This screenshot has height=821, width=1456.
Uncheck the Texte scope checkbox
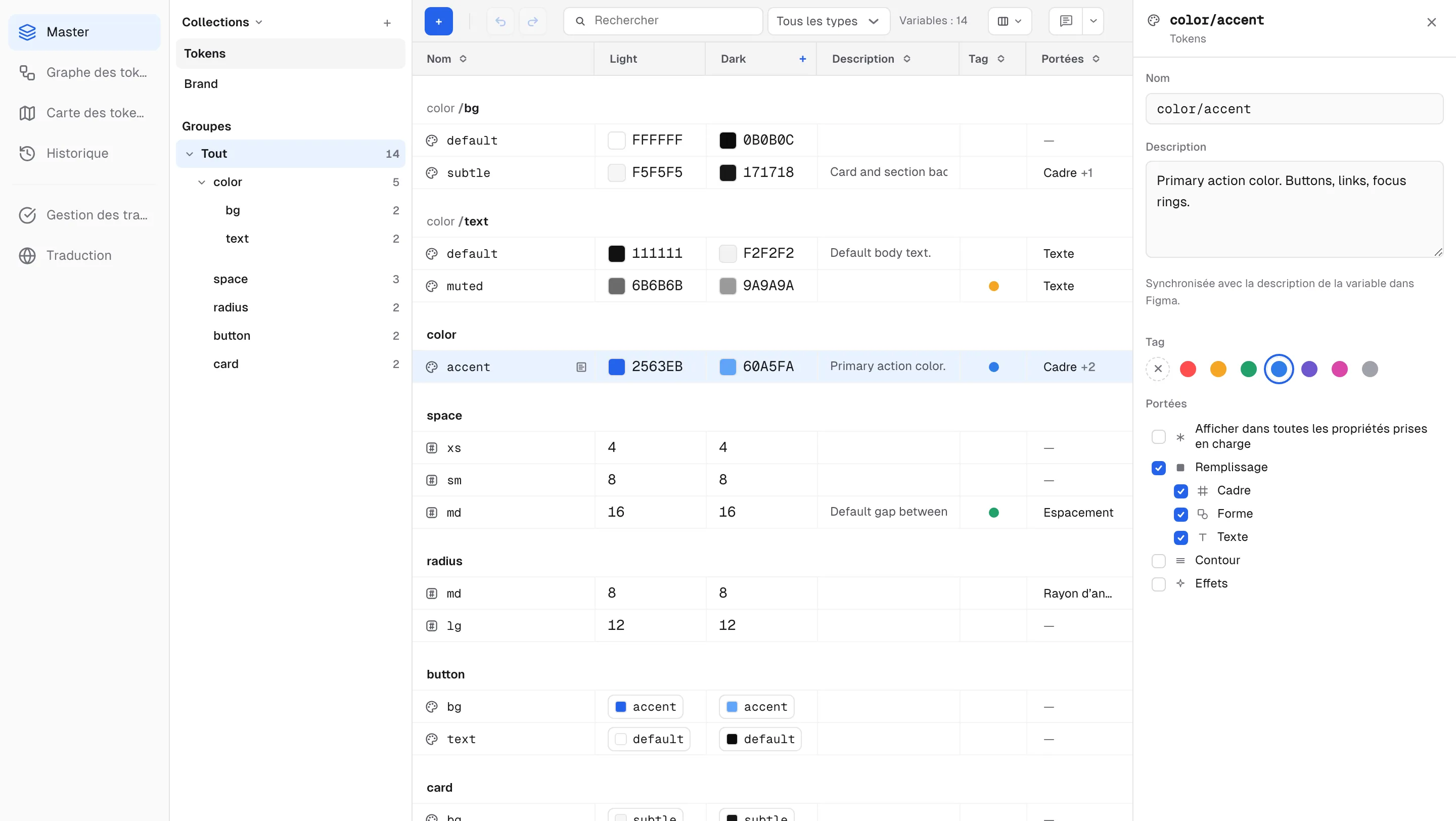point(1181,537)
